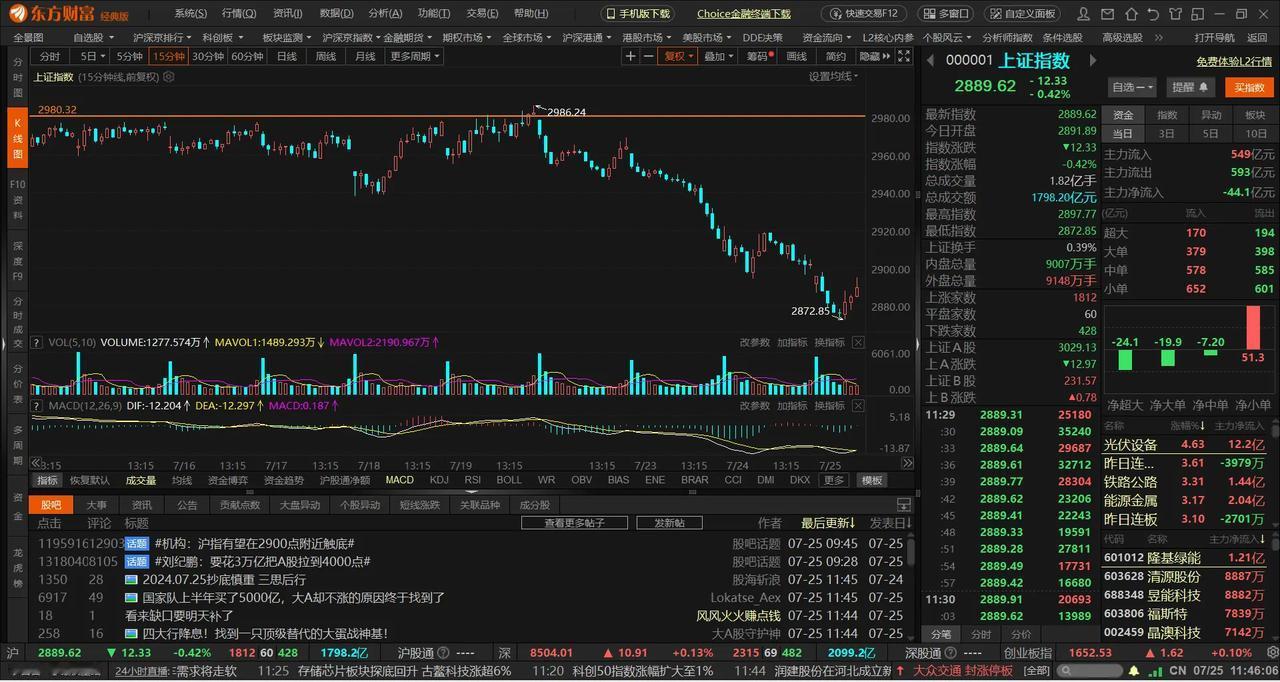Click the chart zoom-out minus icon
This screenshot has height=682, width=1280.
[x=648, y=56]
